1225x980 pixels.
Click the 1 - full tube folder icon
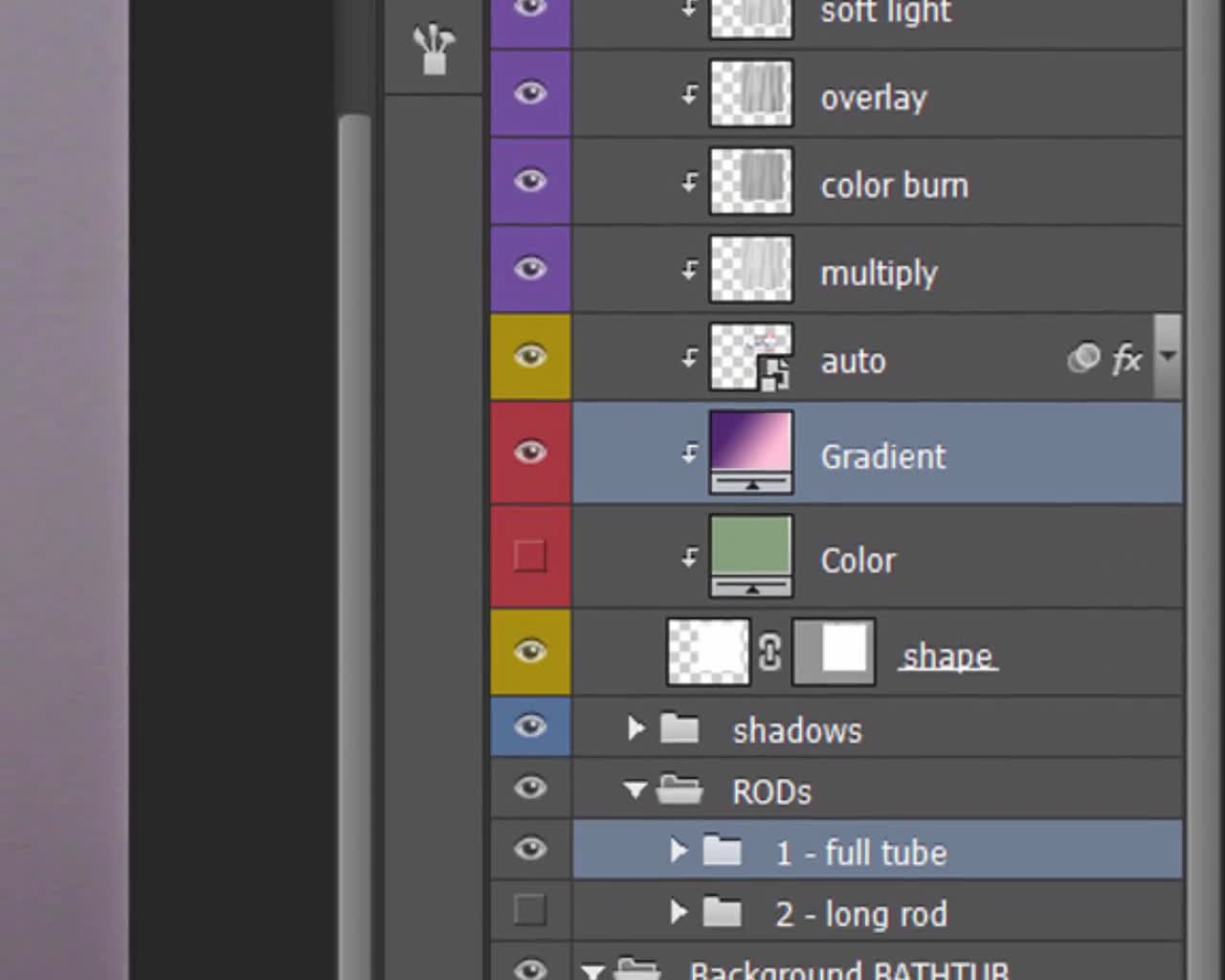[x=723, y=850]
